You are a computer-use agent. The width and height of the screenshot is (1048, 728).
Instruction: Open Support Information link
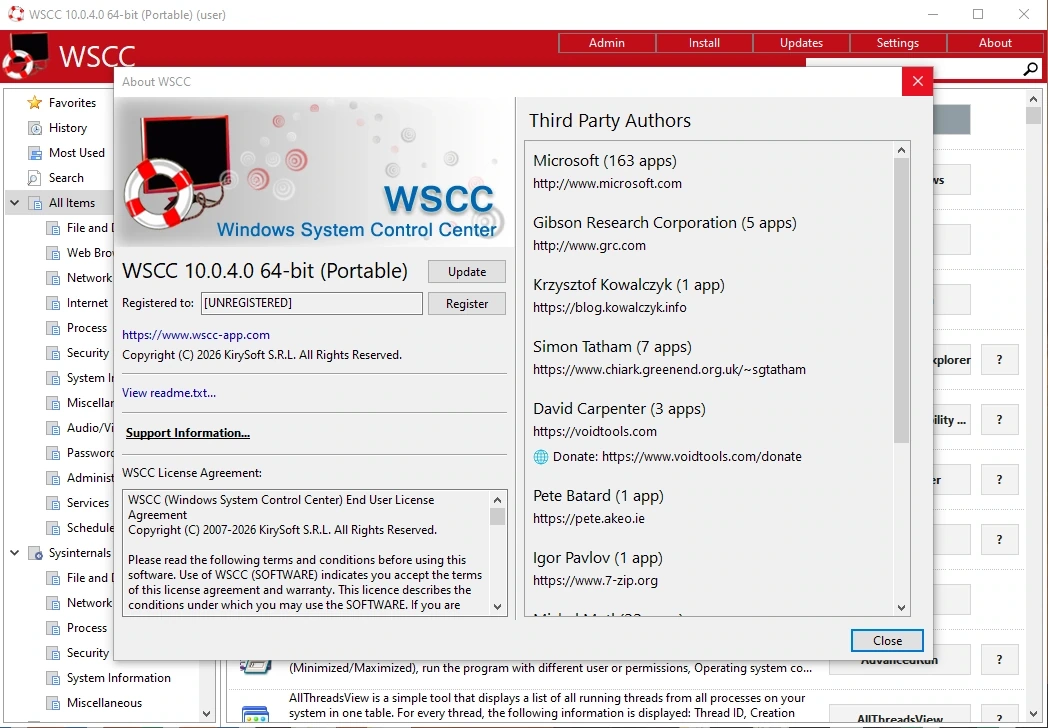coord(188,433)
